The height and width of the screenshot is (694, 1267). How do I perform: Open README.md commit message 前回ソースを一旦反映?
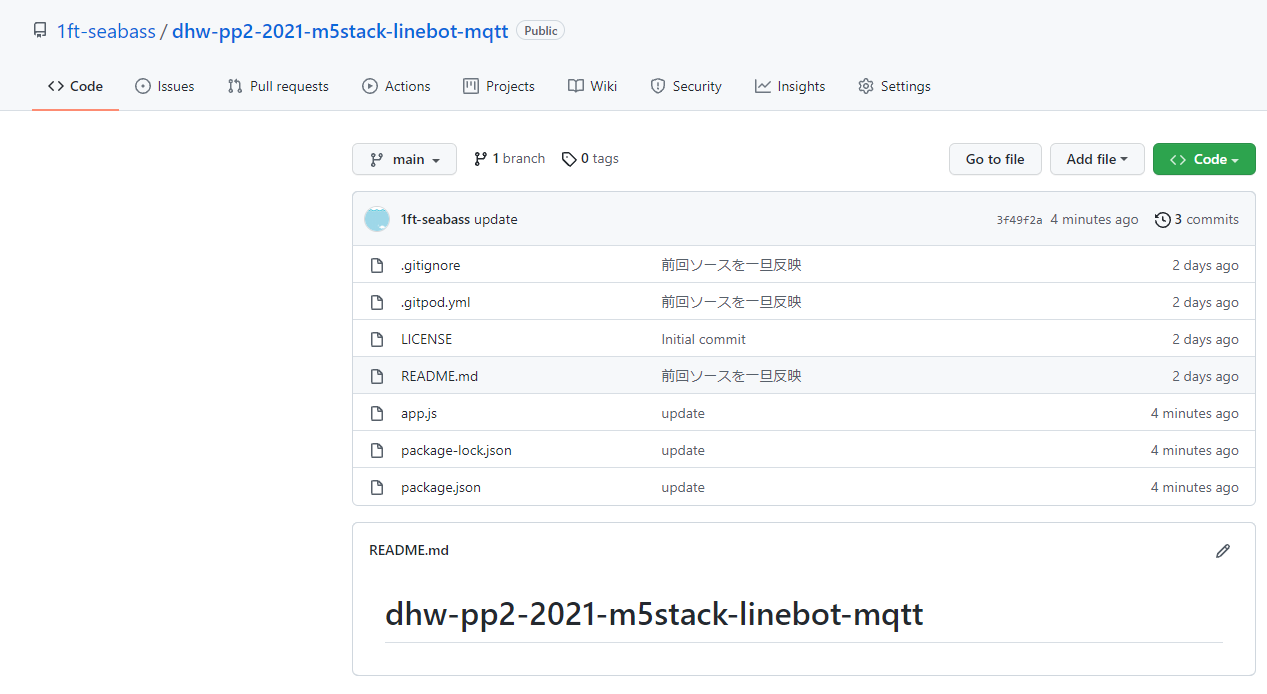pos(731,376)
